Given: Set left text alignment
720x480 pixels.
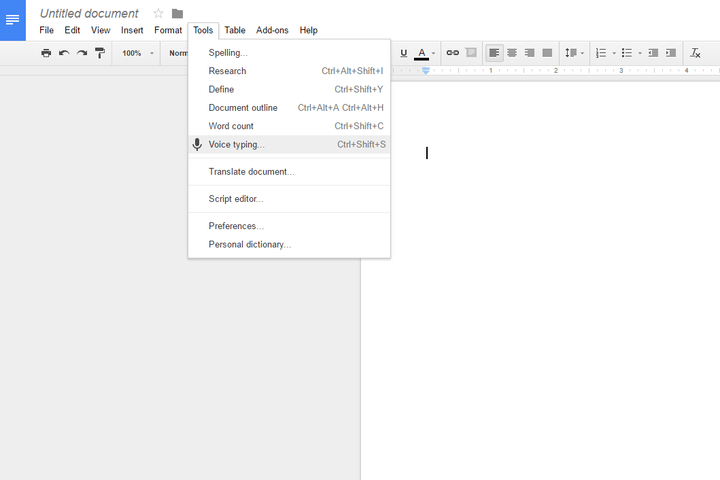Looking at the screenshot, I should pos(494,53).
